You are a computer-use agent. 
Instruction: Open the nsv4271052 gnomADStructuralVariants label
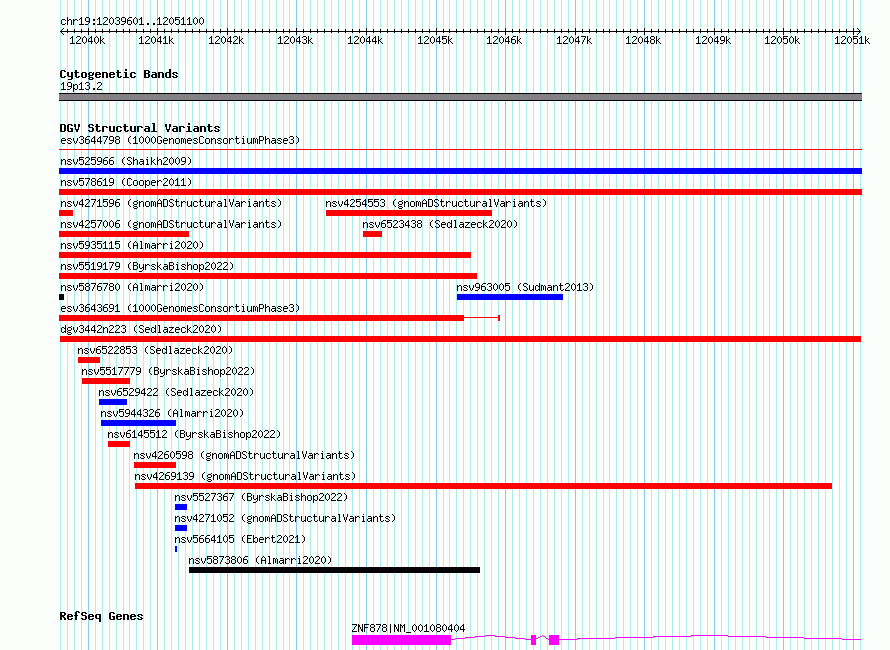click(285, 518)
